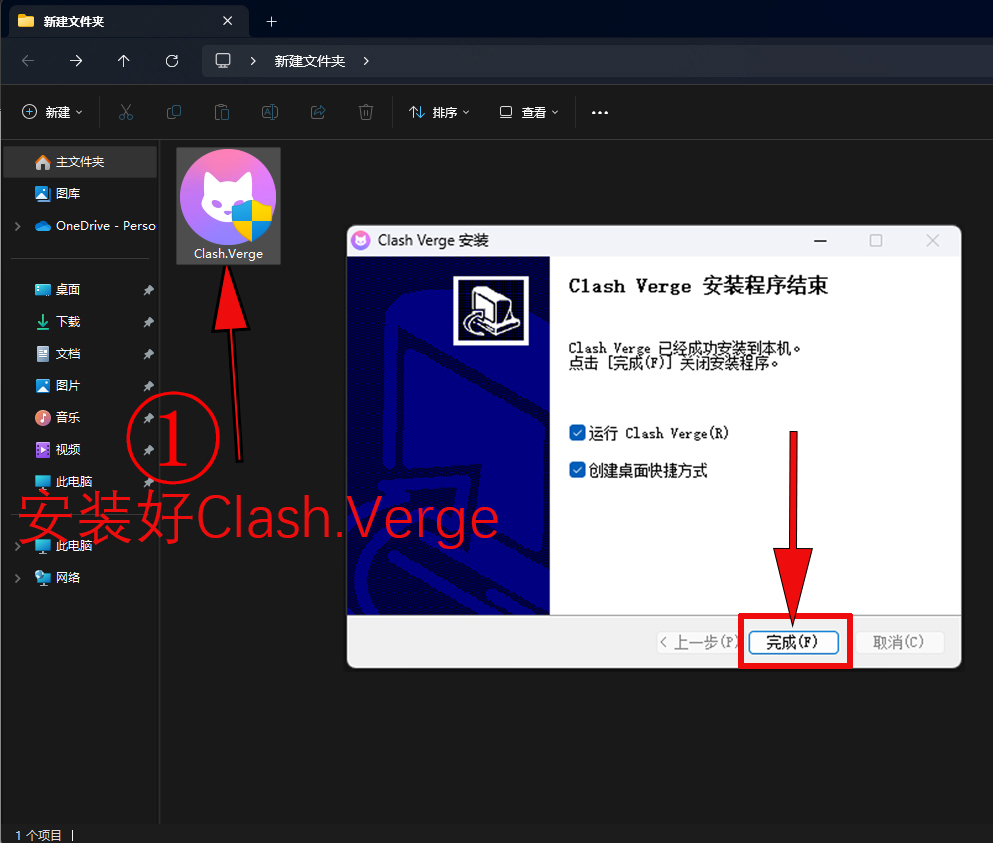Select 下载 (Downloads) in sidebar
The height and width of the screenshot is (843, 993).
[x=68, y=322]
